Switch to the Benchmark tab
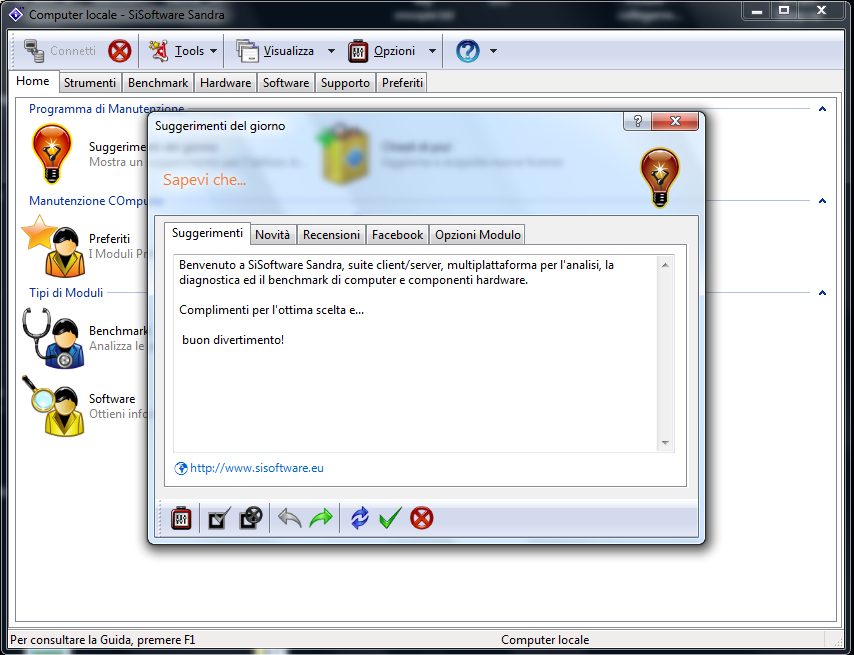This screenshot has width=854, height=655. click(158, 83)
